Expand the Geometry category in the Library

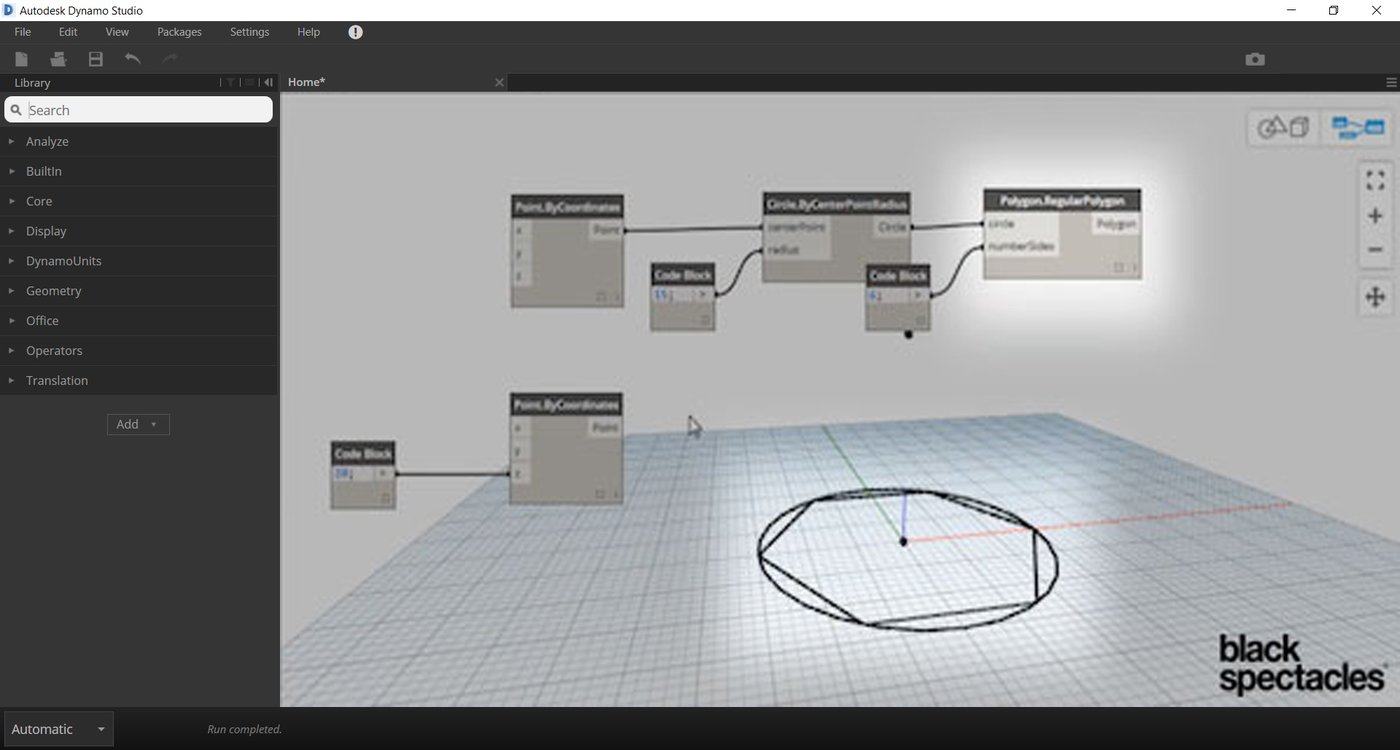[x=53, y=290]
